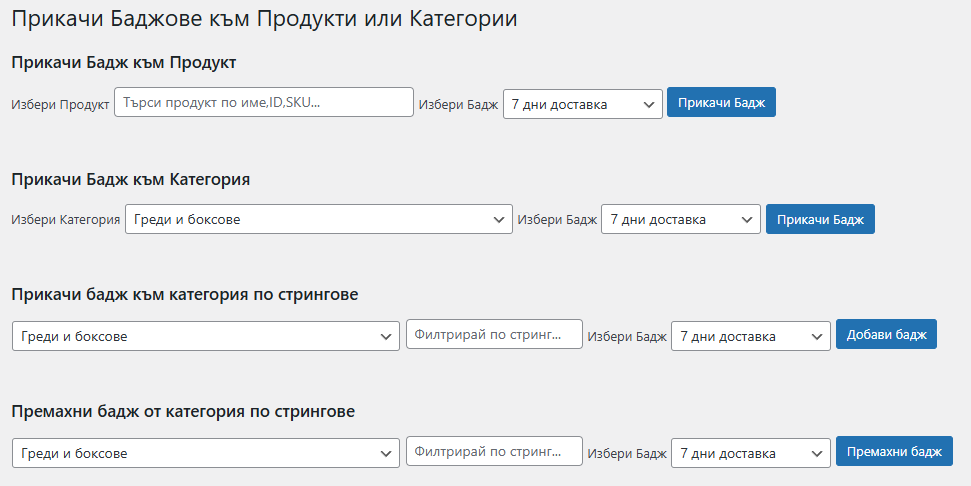Click the Премахни бадж от категория по стрингове heading

pos(183,412)
